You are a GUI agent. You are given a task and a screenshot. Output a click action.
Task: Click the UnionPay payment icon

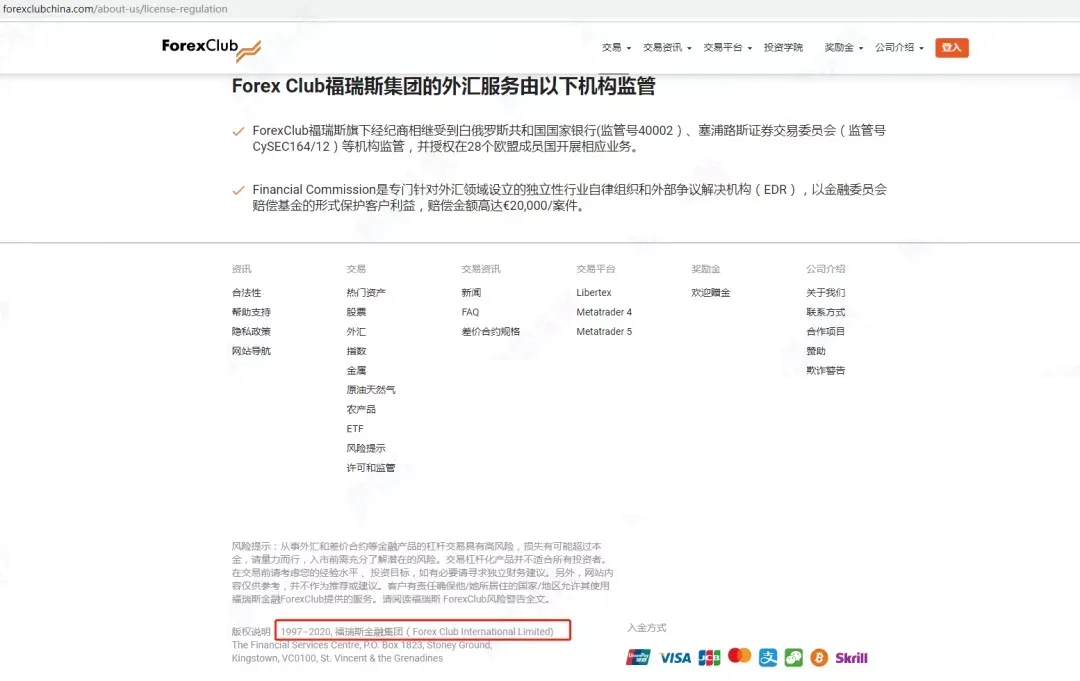[638, 658]
